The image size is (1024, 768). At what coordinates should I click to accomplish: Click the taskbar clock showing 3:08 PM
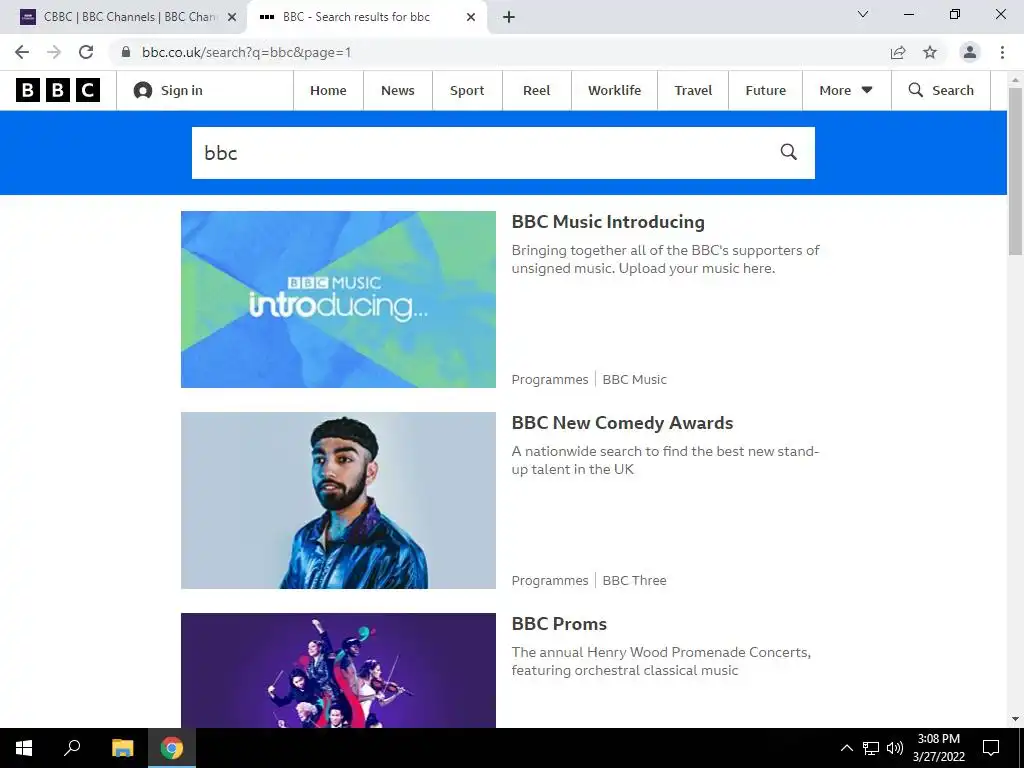coord(938,748)
